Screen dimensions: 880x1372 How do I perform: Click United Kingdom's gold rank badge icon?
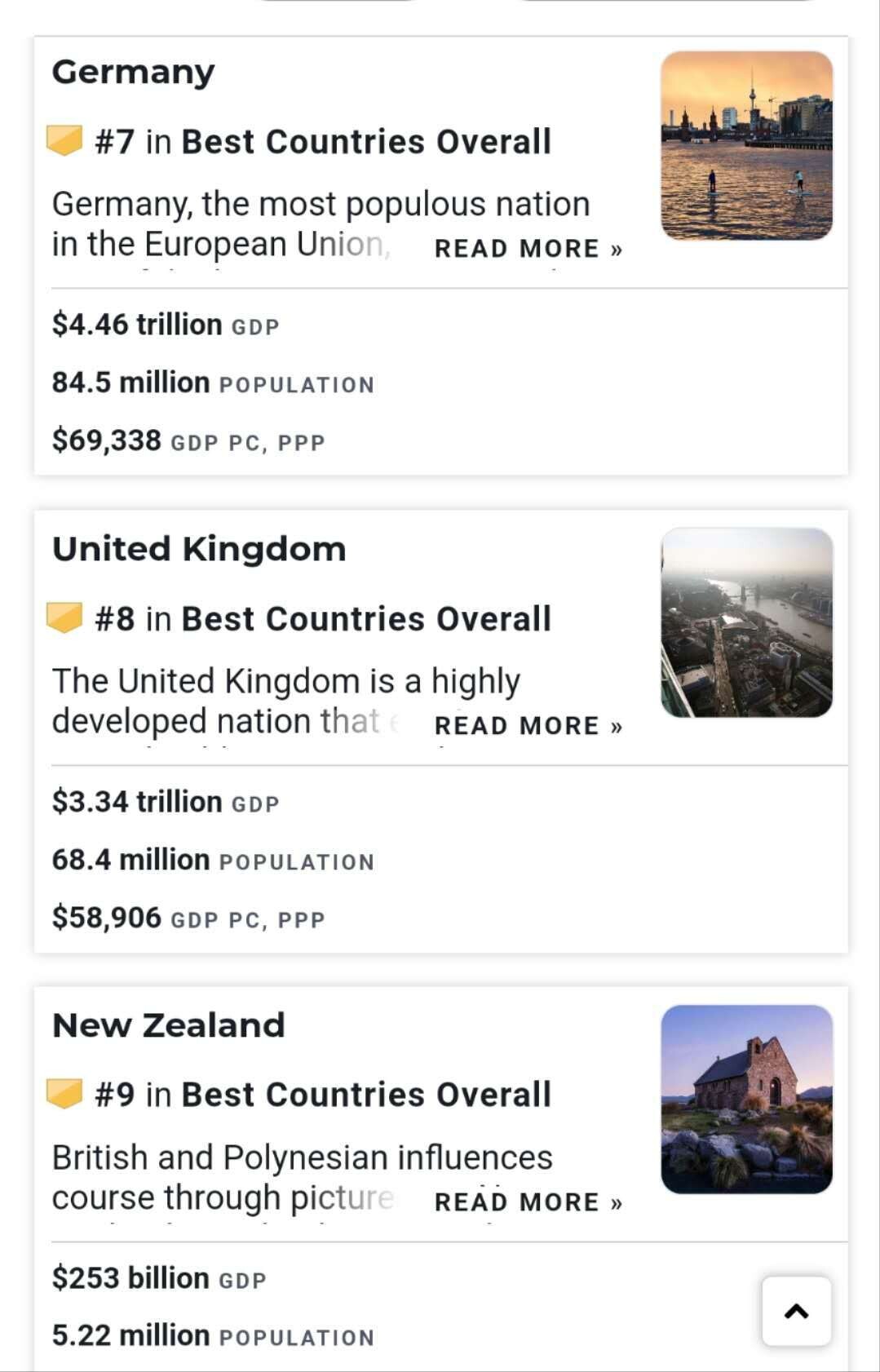click(64, 617)
